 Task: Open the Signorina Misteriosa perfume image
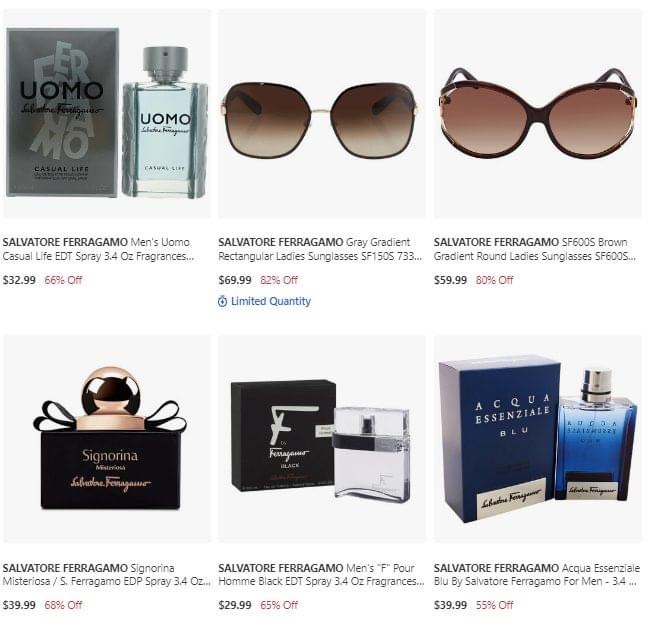107,439
